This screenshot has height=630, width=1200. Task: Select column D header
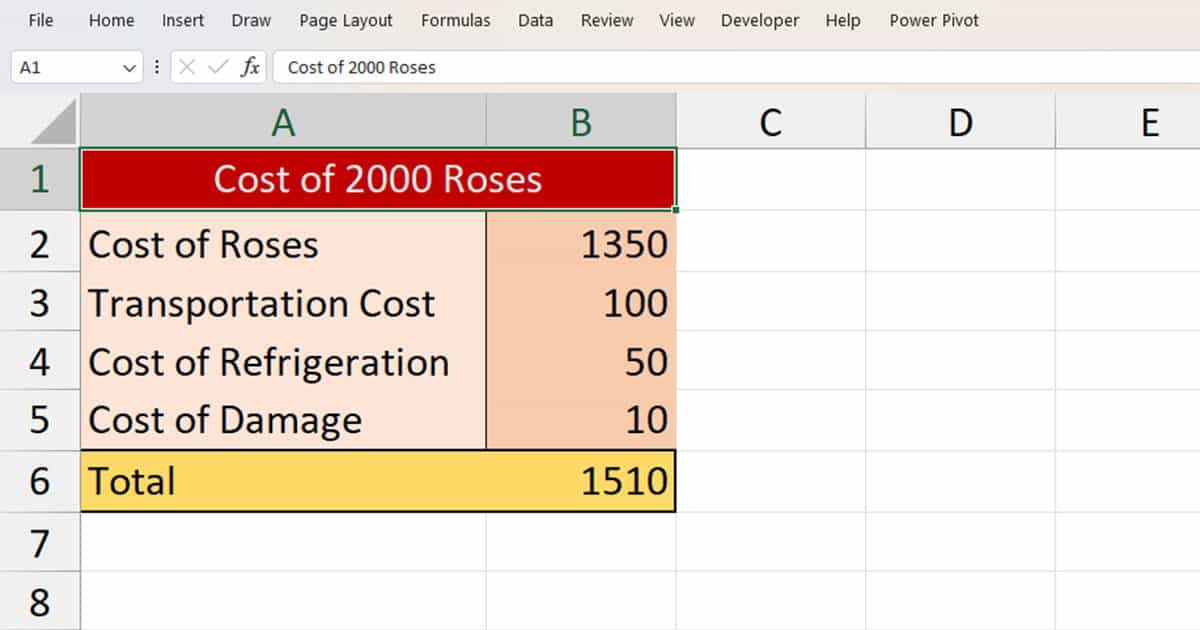click(x=960, y=122)
